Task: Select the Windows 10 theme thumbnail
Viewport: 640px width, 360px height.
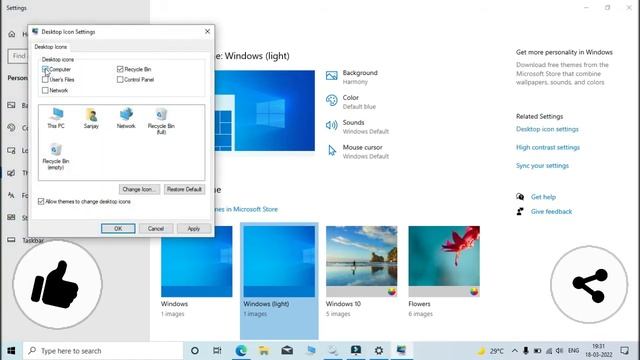Action: point(362,261)
